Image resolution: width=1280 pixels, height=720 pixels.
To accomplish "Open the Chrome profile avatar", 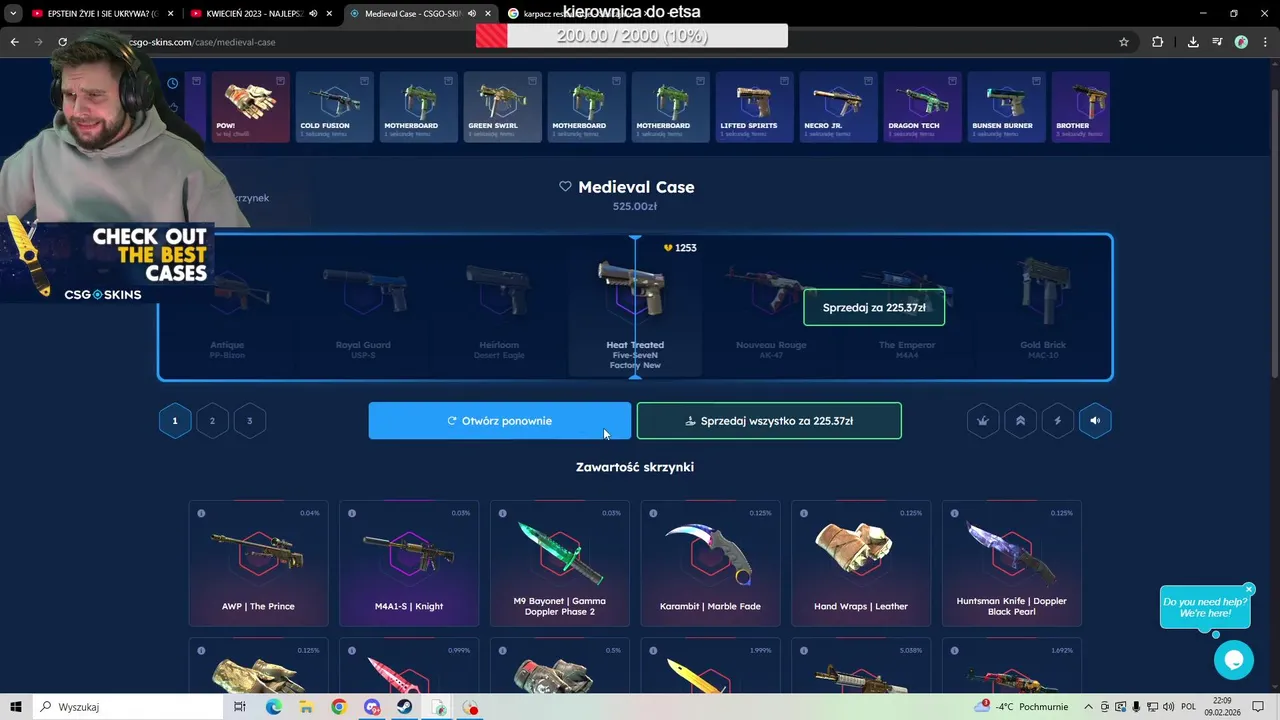I will (x=1241, y=42).
